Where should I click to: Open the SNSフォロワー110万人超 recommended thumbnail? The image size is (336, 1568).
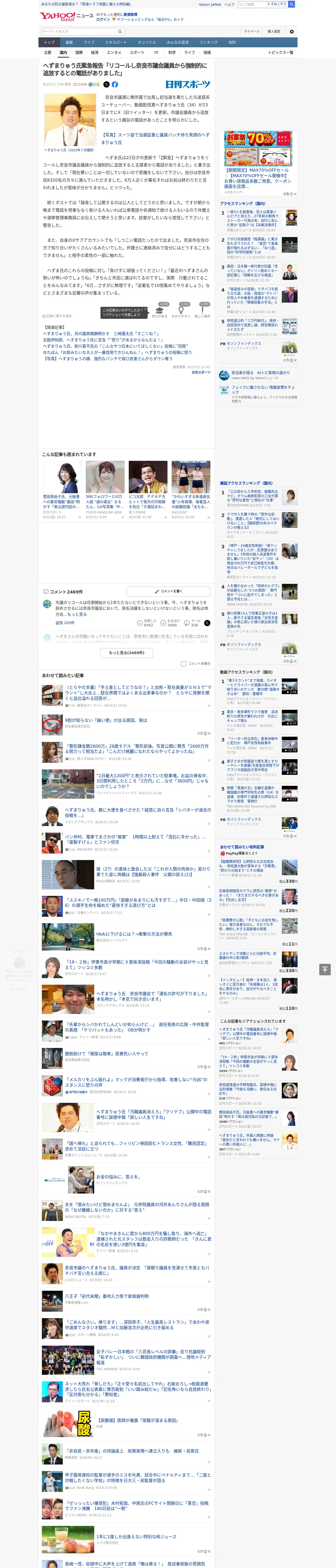click(x=105, y=477)
